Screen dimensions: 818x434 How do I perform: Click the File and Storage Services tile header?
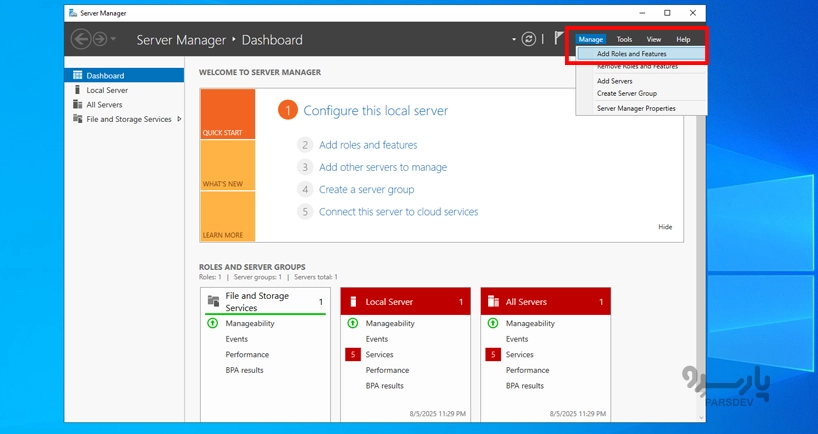point(265,302)
